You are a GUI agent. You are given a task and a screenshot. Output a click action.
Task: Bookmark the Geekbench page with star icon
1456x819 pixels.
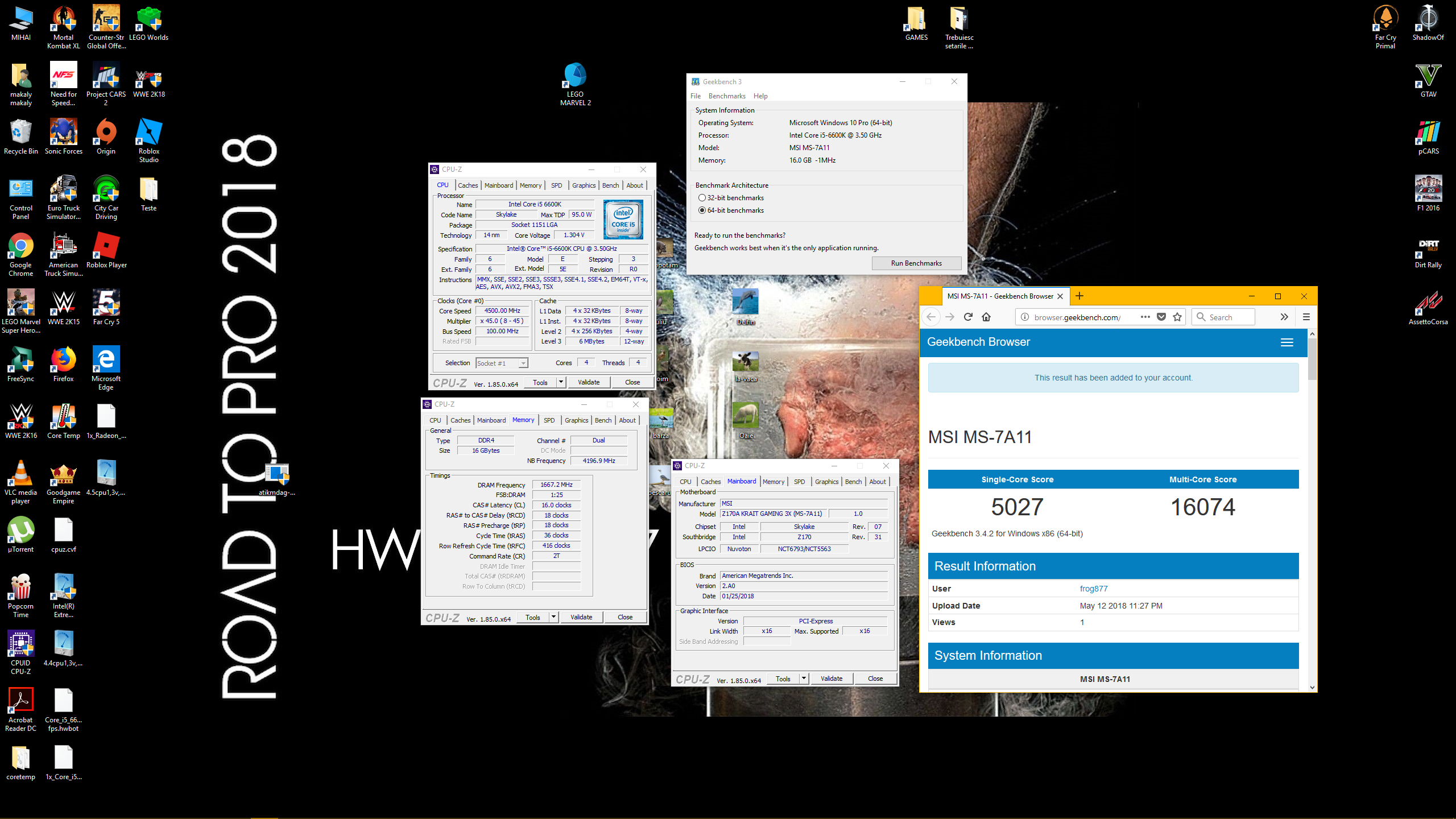1177,317
